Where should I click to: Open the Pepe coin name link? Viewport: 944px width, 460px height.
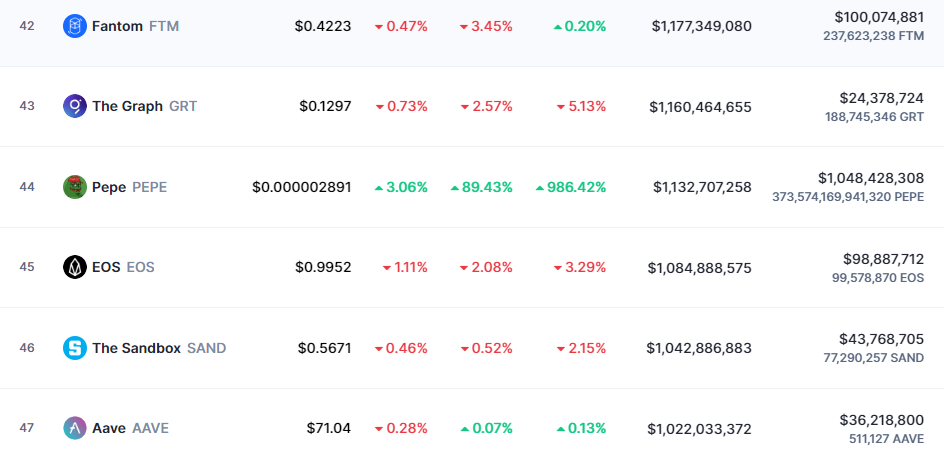109,187
